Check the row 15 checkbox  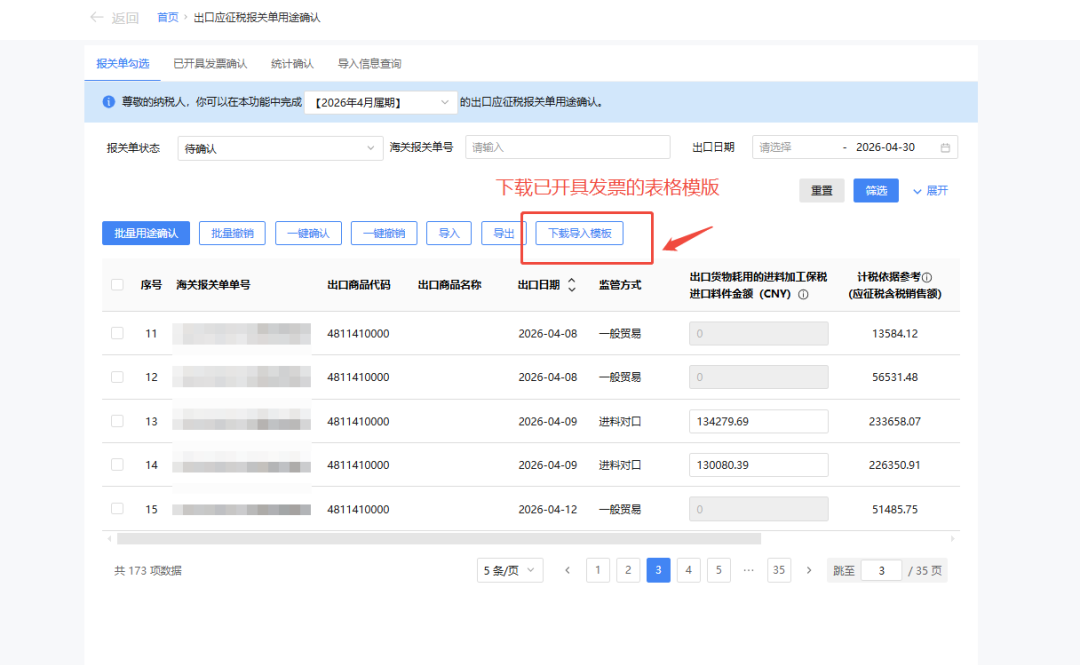pos(117,509)
